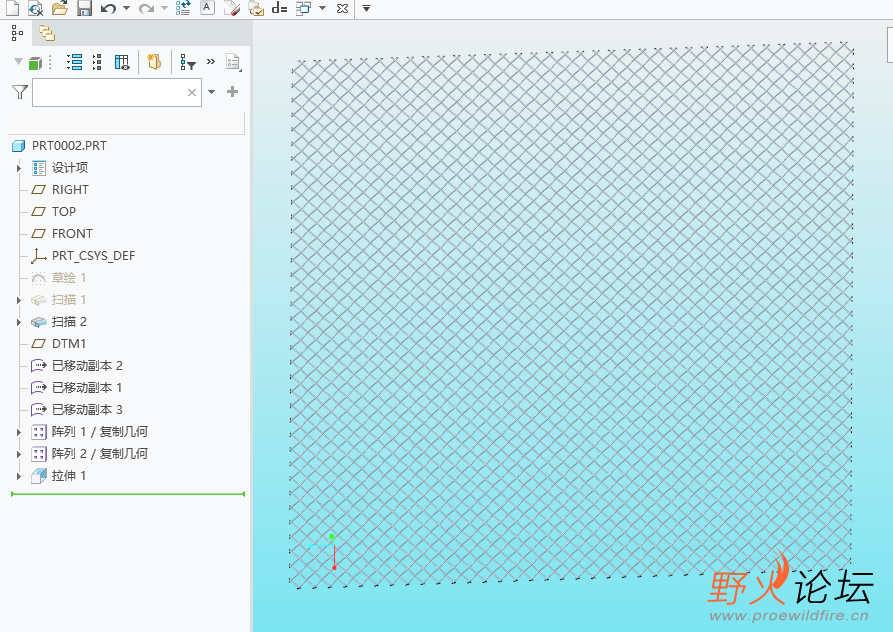Switch to the model tree tab
This screenshot has width=893, height=632.
pos(17,34)
